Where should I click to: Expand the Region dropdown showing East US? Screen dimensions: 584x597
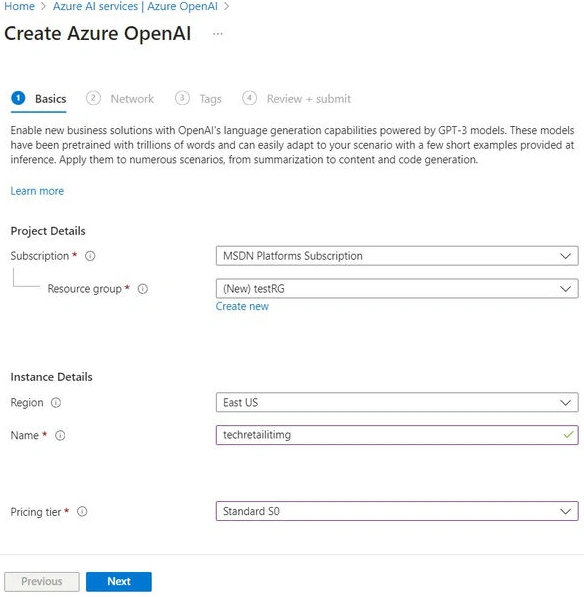(397, 402)
